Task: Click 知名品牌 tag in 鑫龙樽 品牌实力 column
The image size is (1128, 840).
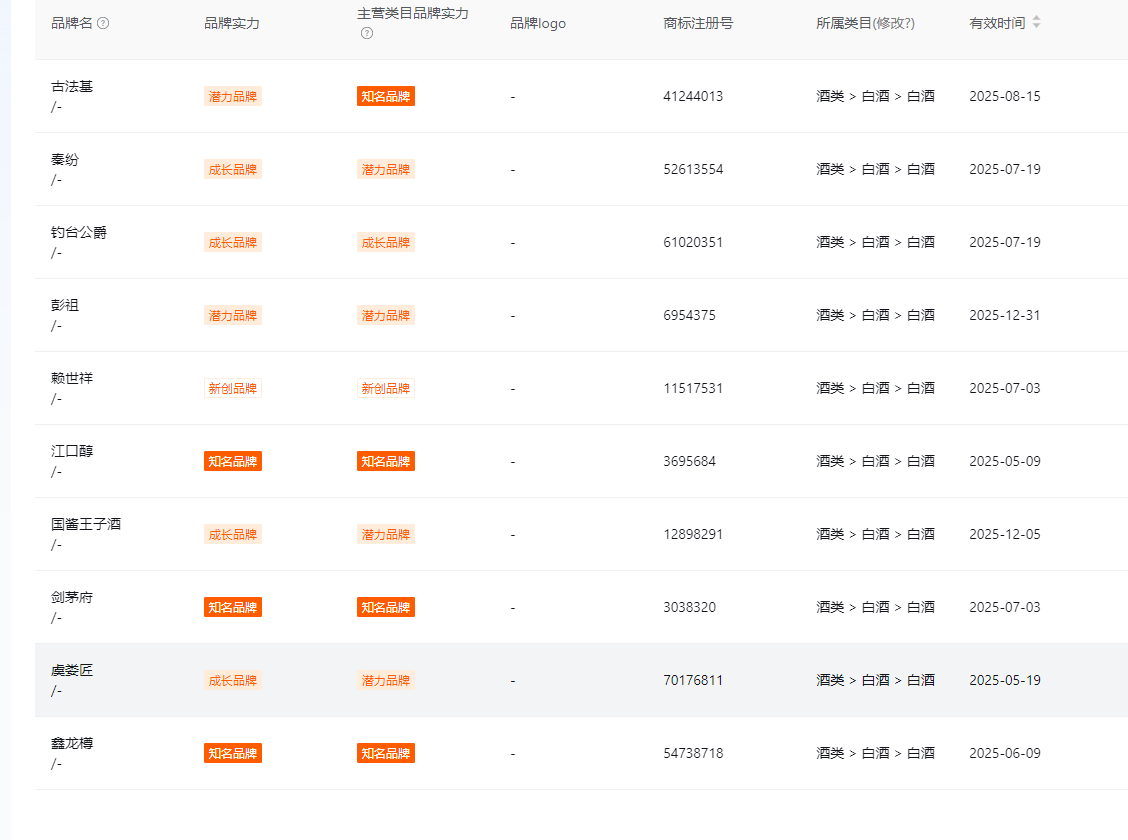Action: tap(232, 753)
